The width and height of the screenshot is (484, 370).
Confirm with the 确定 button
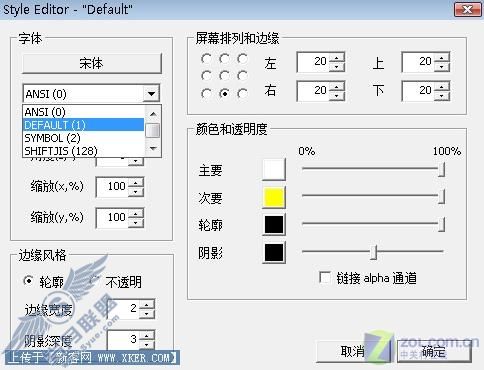pyautogui.click(x=434, y=351)
